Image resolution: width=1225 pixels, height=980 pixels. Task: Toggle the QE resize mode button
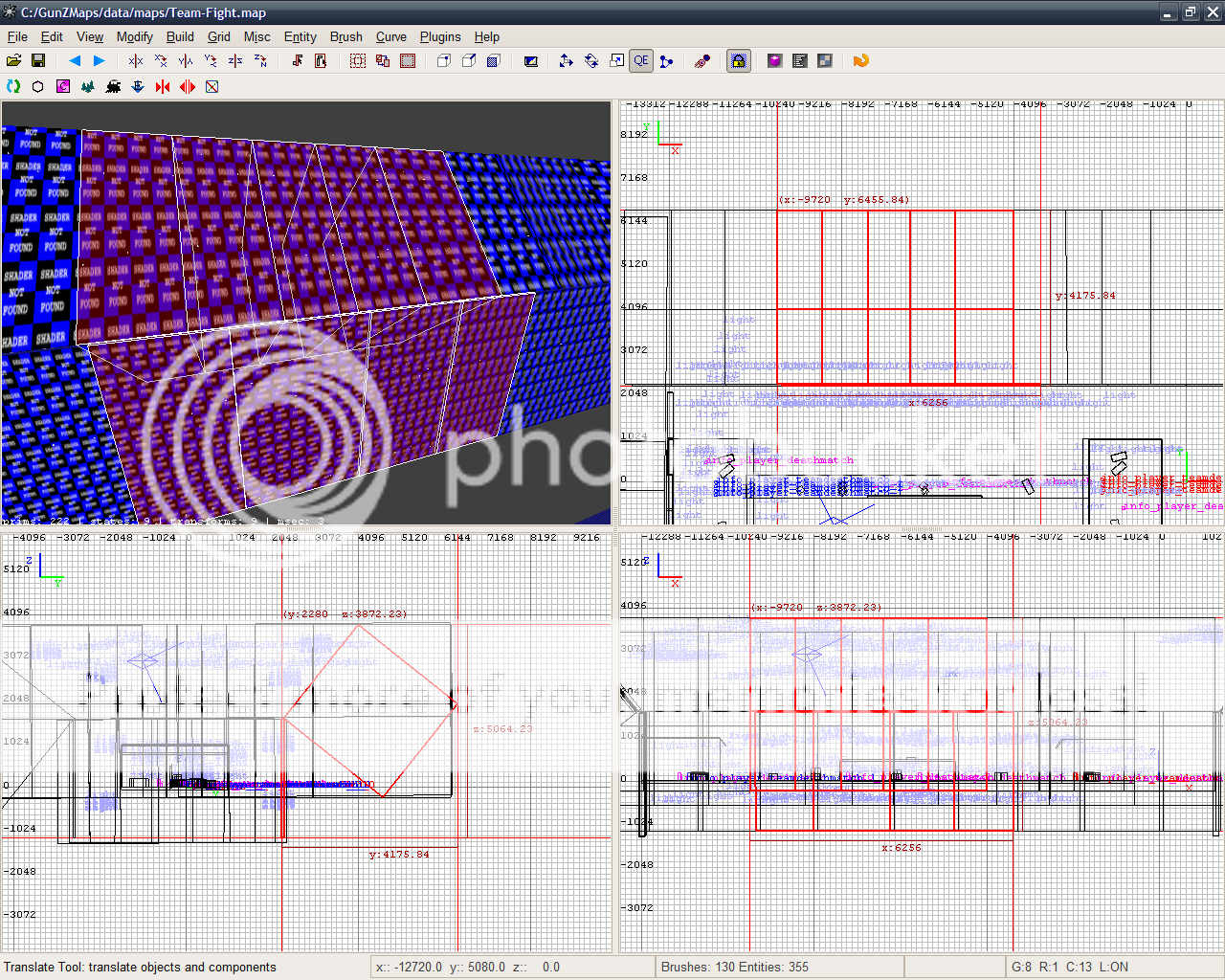tap(641, 61)
